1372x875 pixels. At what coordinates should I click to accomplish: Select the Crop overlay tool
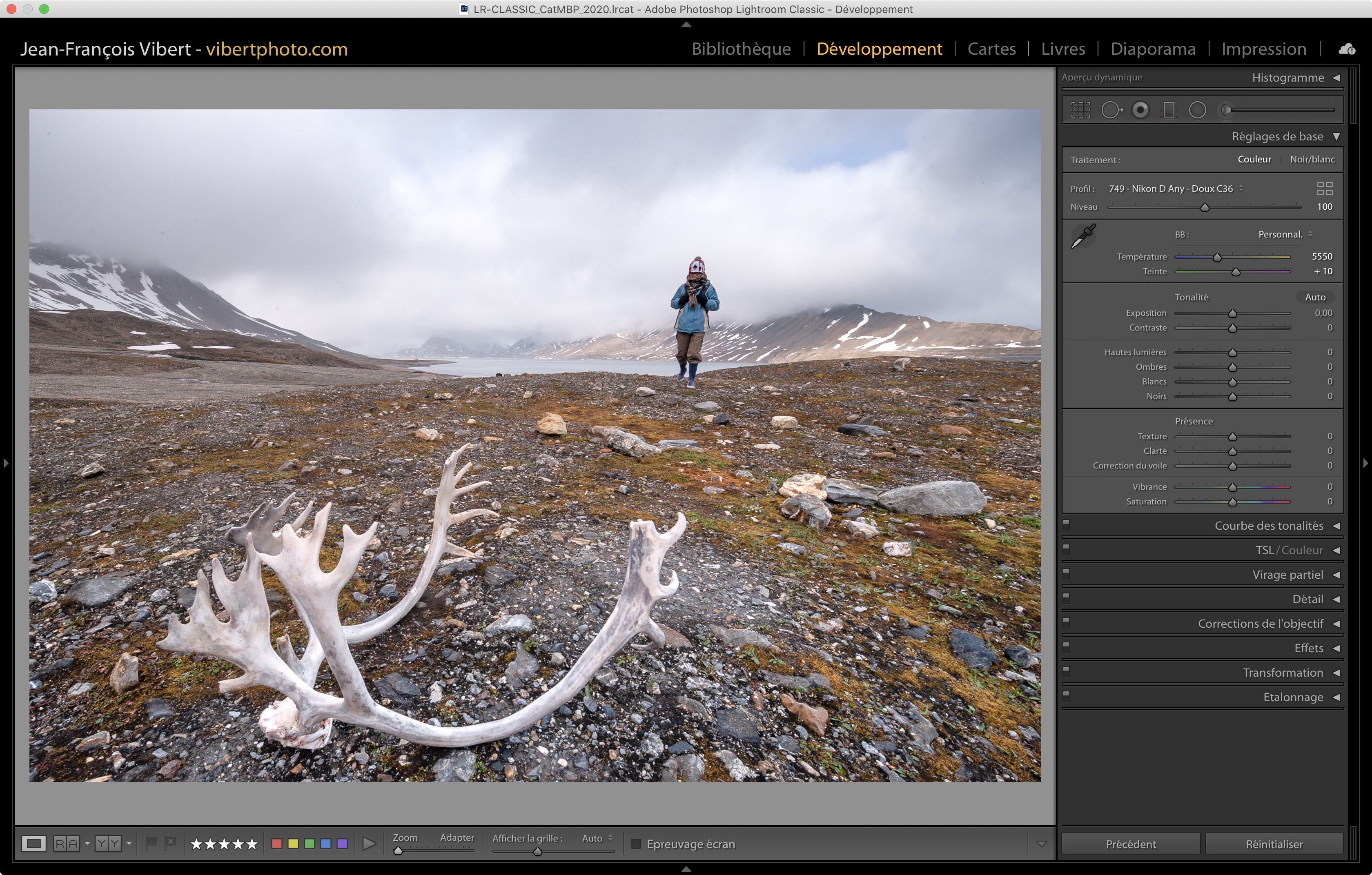click(x=1080, y=110)
